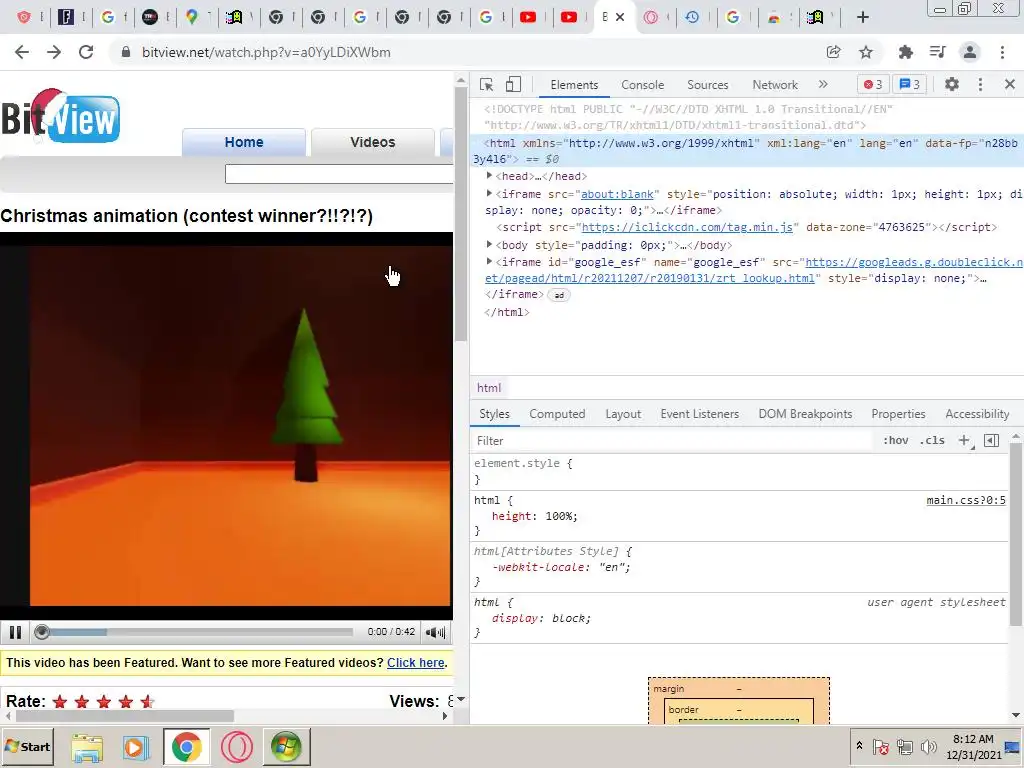Click the red error count badge
The width and height of the screenshot is (1024, 768).
click(x=873, y=84)
